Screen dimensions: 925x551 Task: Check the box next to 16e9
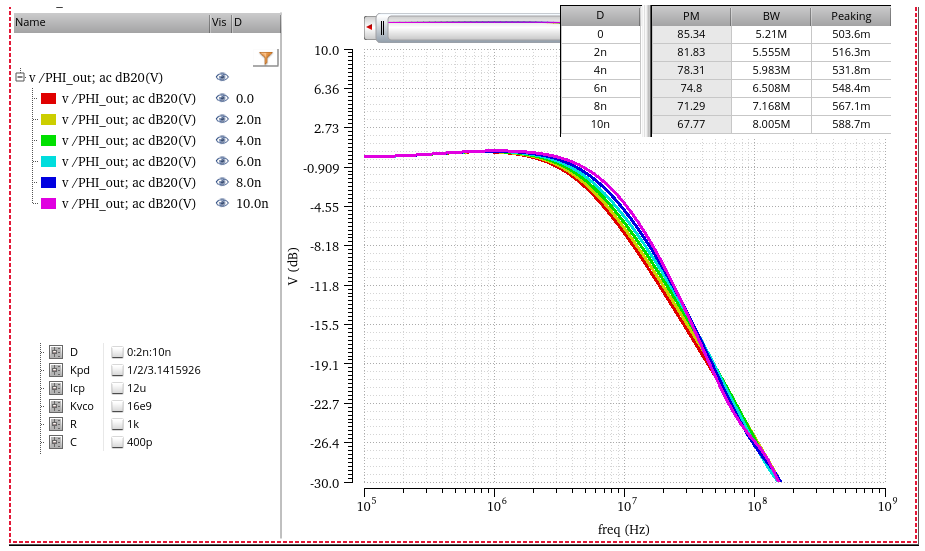pos(117,406)
